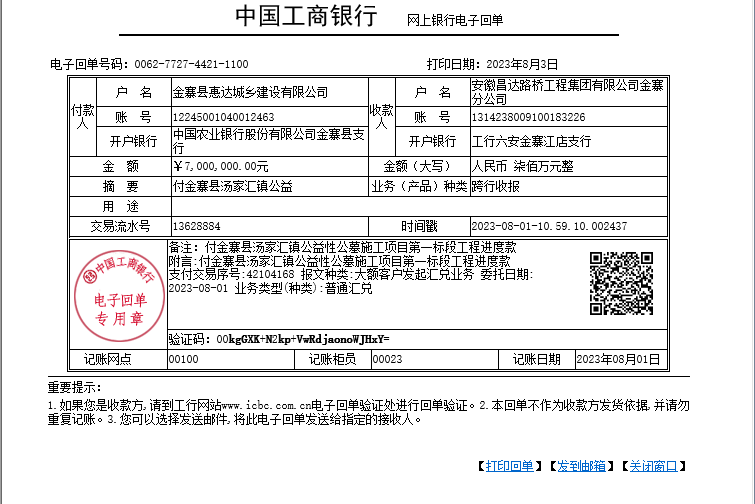Click payer account number 12245001040012463

pyautogui.click(x=223, y=117)
